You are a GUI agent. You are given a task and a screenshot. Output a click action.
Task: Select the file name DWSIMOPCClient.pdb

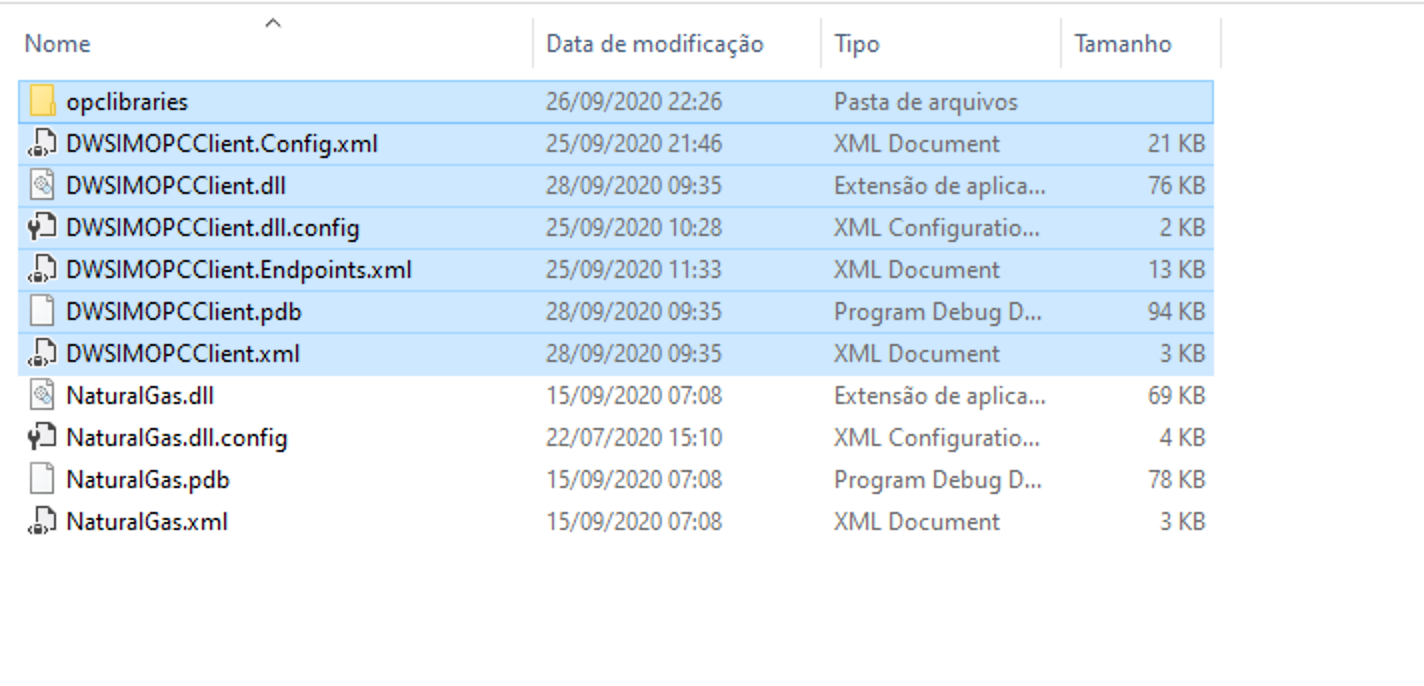[184, 312]
